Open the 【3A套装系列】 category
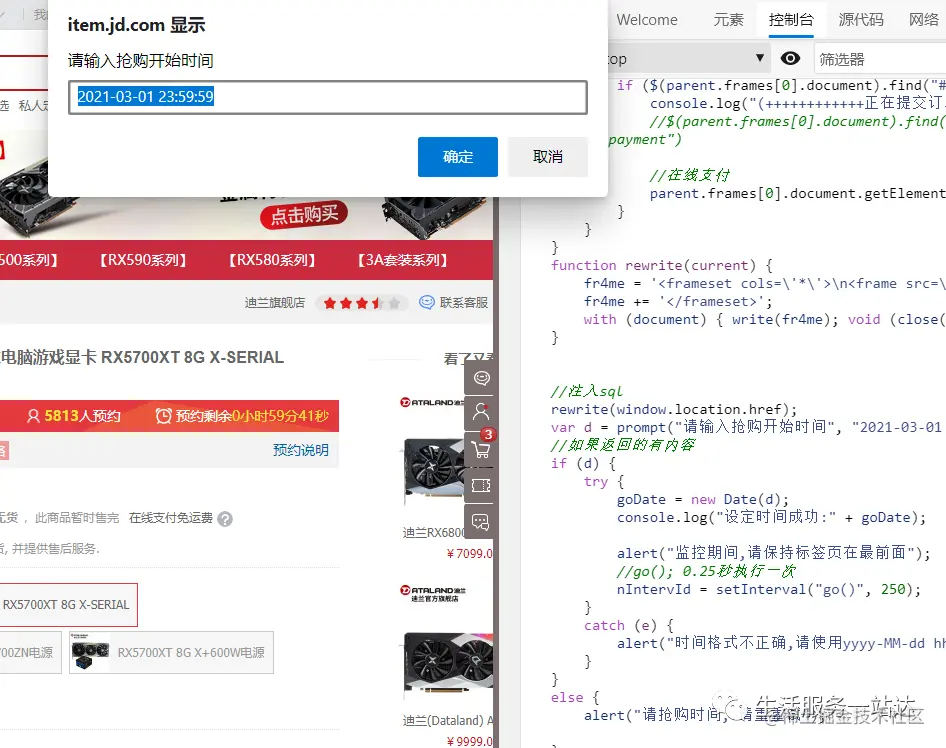Image resolution: width=946 pixels, height=748 pixels. 402,260
